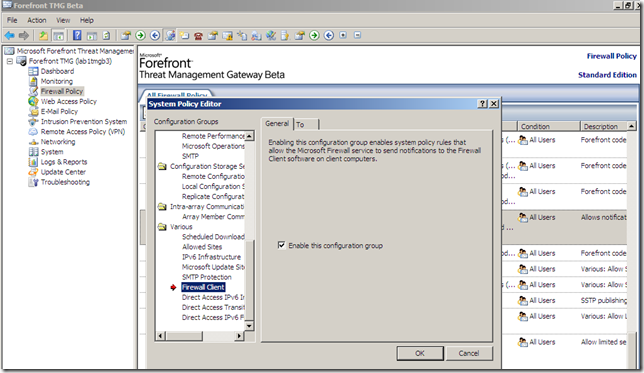Screen dimensions: 644x373
Task: Click the Cancel button
Action: [x=469, y=353]
